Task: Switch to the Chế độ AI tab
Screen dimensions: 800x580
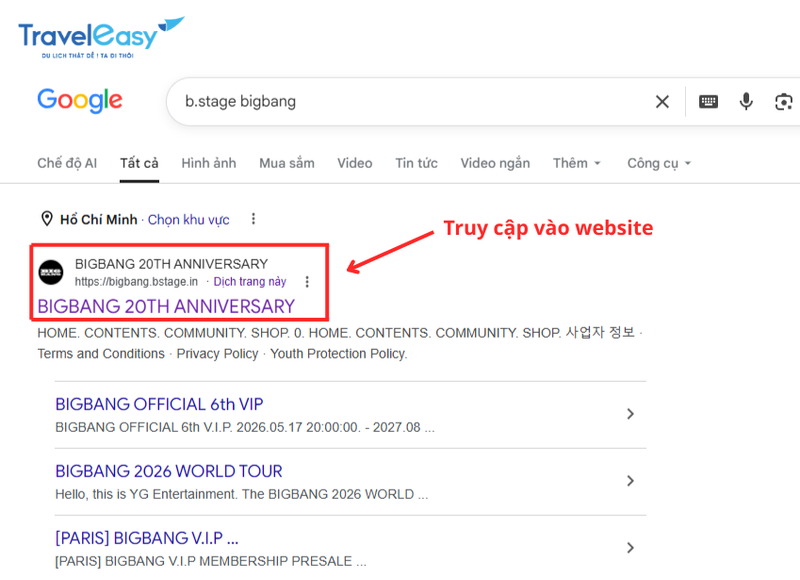Action: (67, 163)
